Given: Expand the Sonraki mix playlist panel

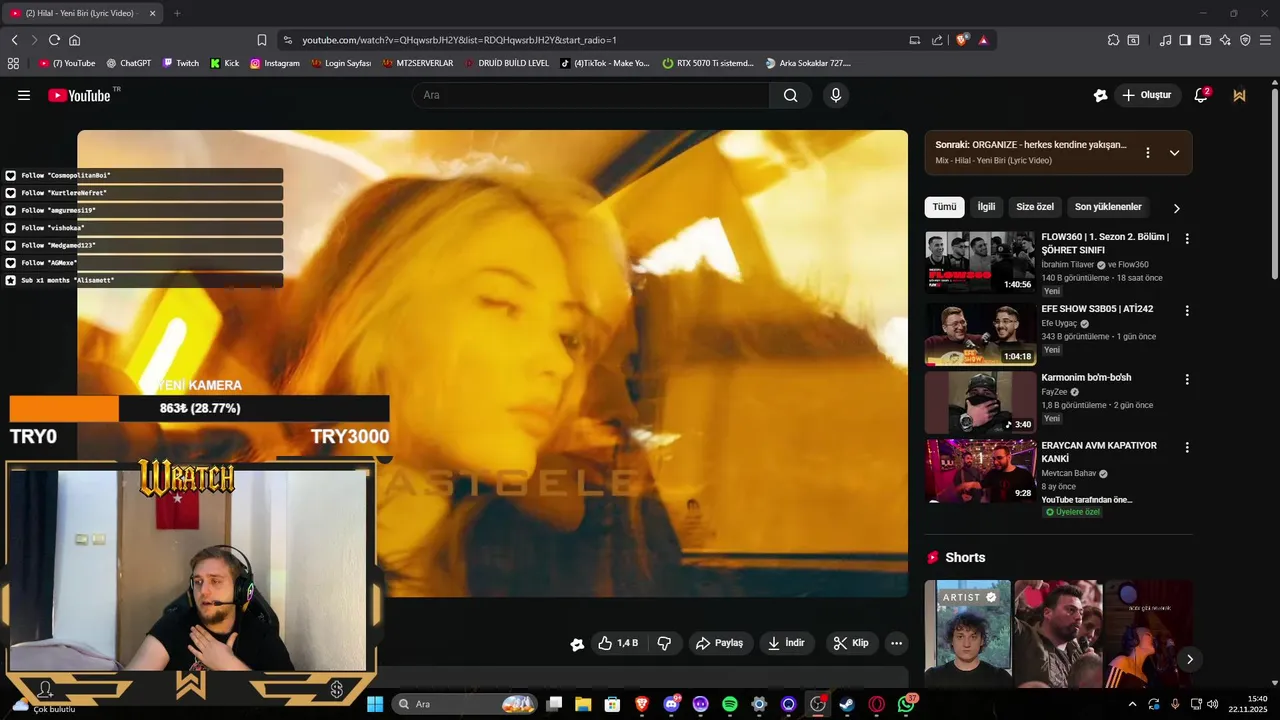Looking at the screenshot, I should 1174,153.
